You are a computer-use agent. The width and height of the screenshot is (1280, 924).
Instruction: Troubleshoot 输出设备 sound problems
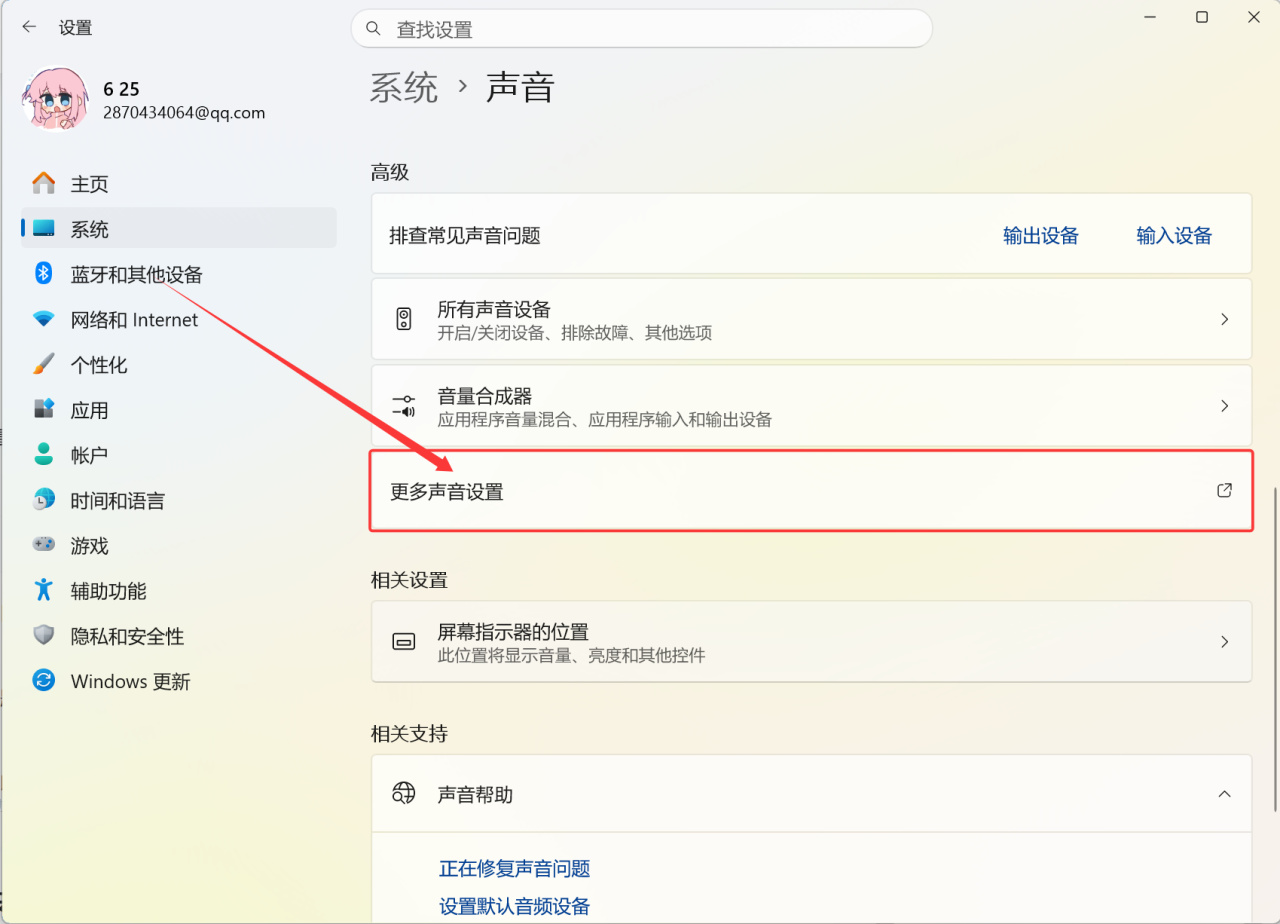(1041, 236)
